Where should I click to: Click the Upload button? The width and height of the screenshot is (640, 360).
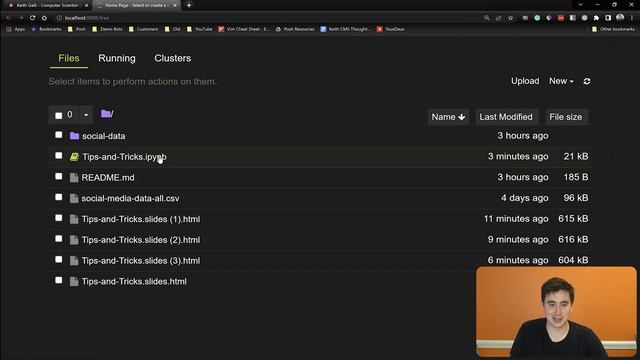[525, 81]
